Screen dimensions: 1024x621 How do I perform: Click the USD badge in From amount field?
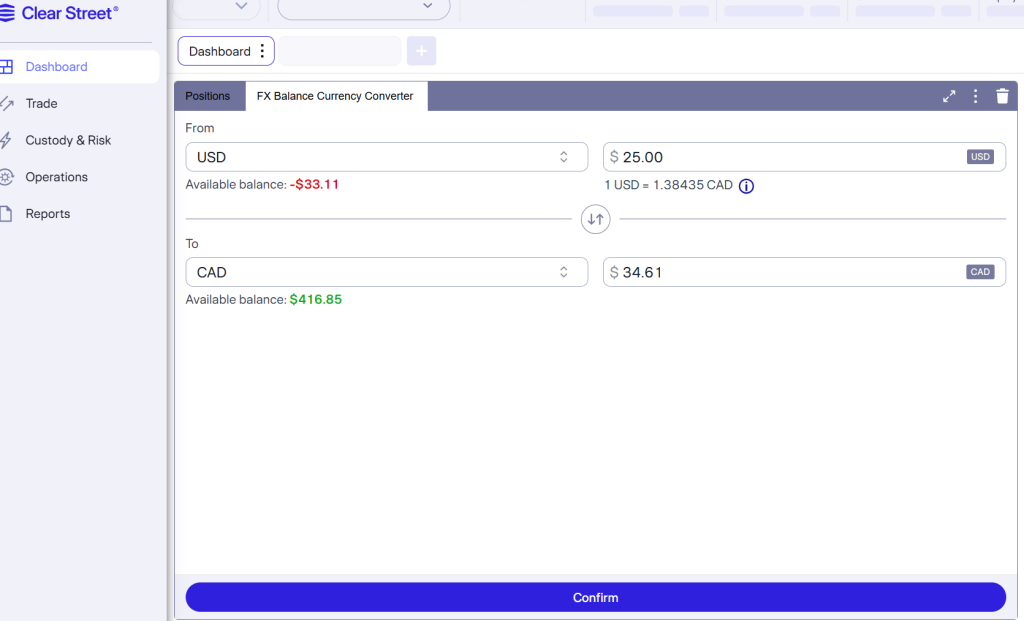(980, 157)
